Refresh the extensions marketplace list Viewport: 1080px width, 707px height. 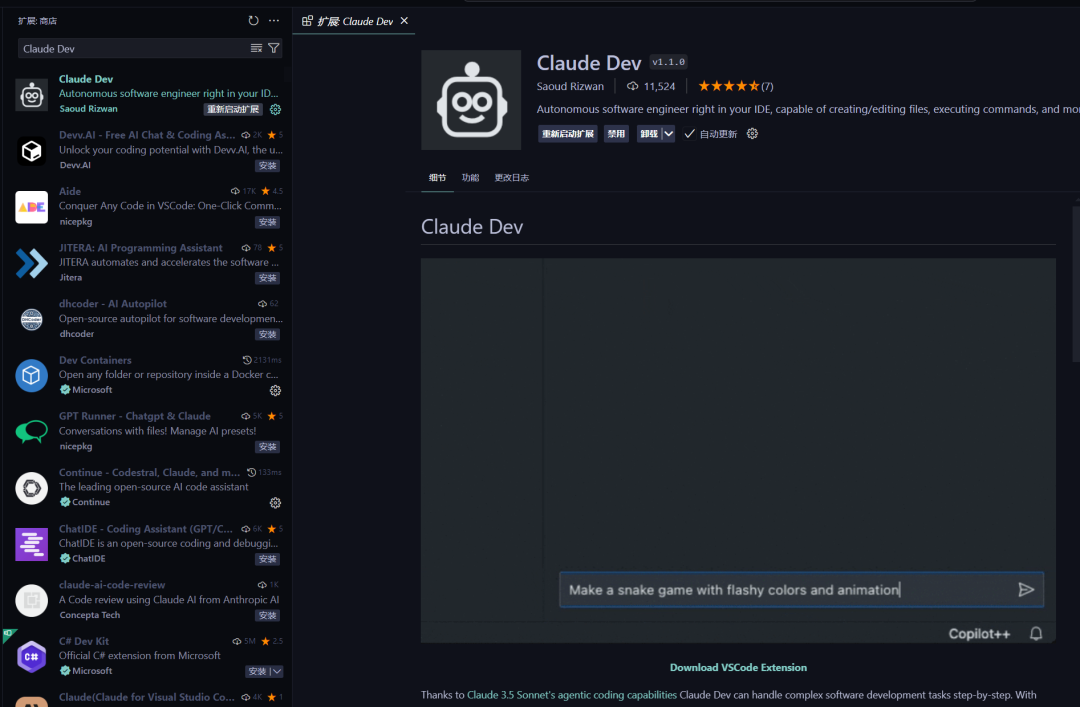point(253,21)
